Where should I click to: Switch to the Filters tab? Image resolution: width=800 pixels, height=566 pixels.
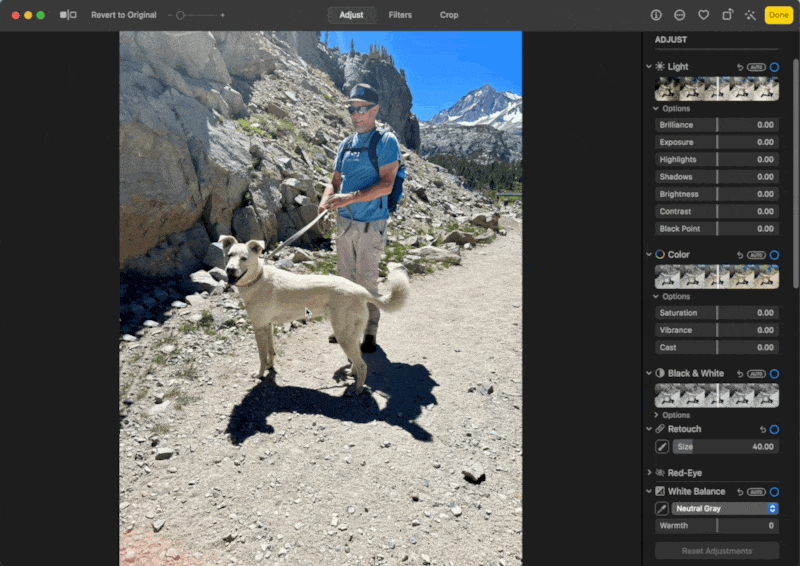pyautogui.click(x=400, y=15)
